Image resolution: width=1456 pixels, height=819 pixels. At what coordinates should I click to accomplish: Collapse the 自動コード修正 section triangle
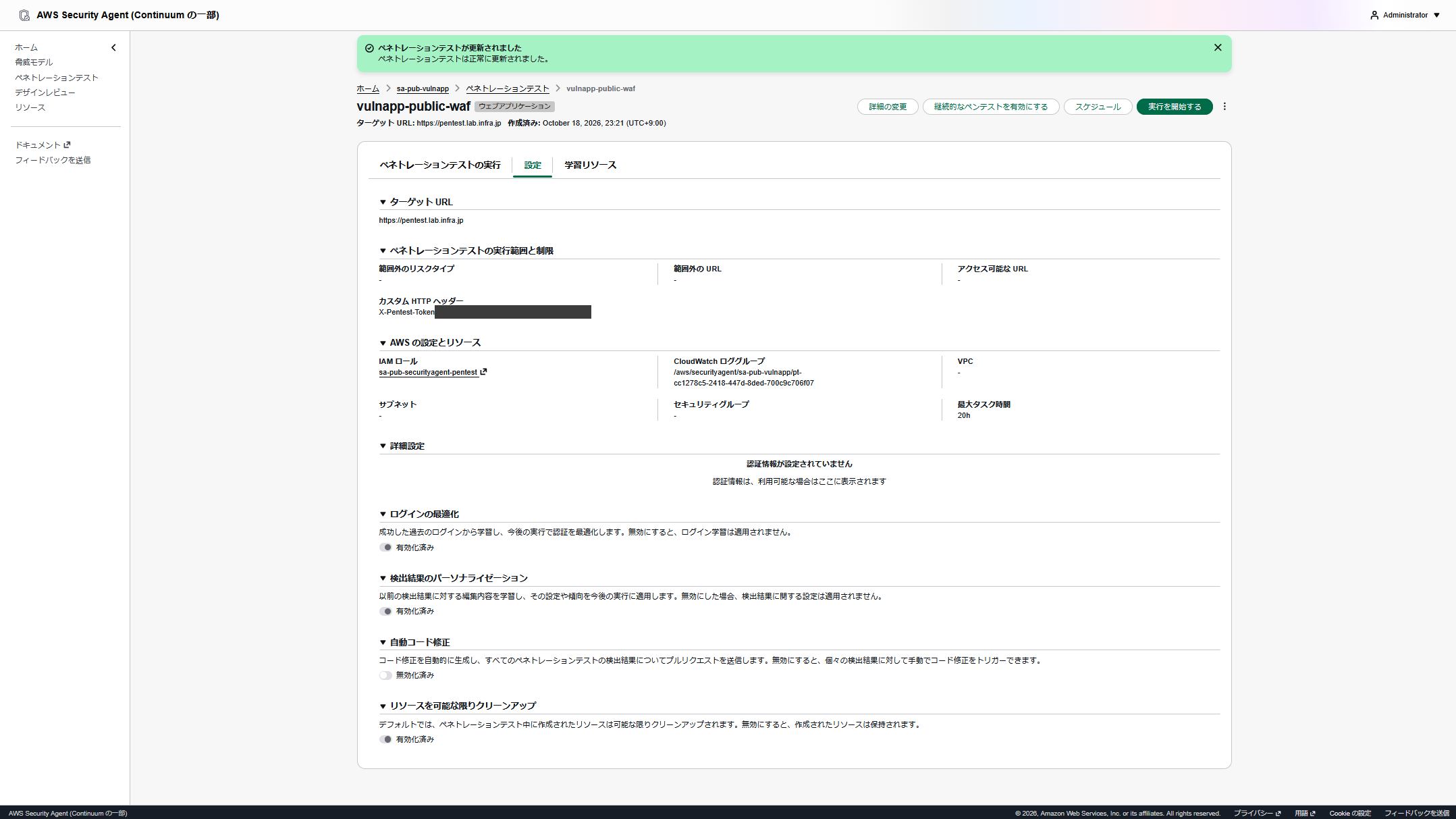coord(383,642)
